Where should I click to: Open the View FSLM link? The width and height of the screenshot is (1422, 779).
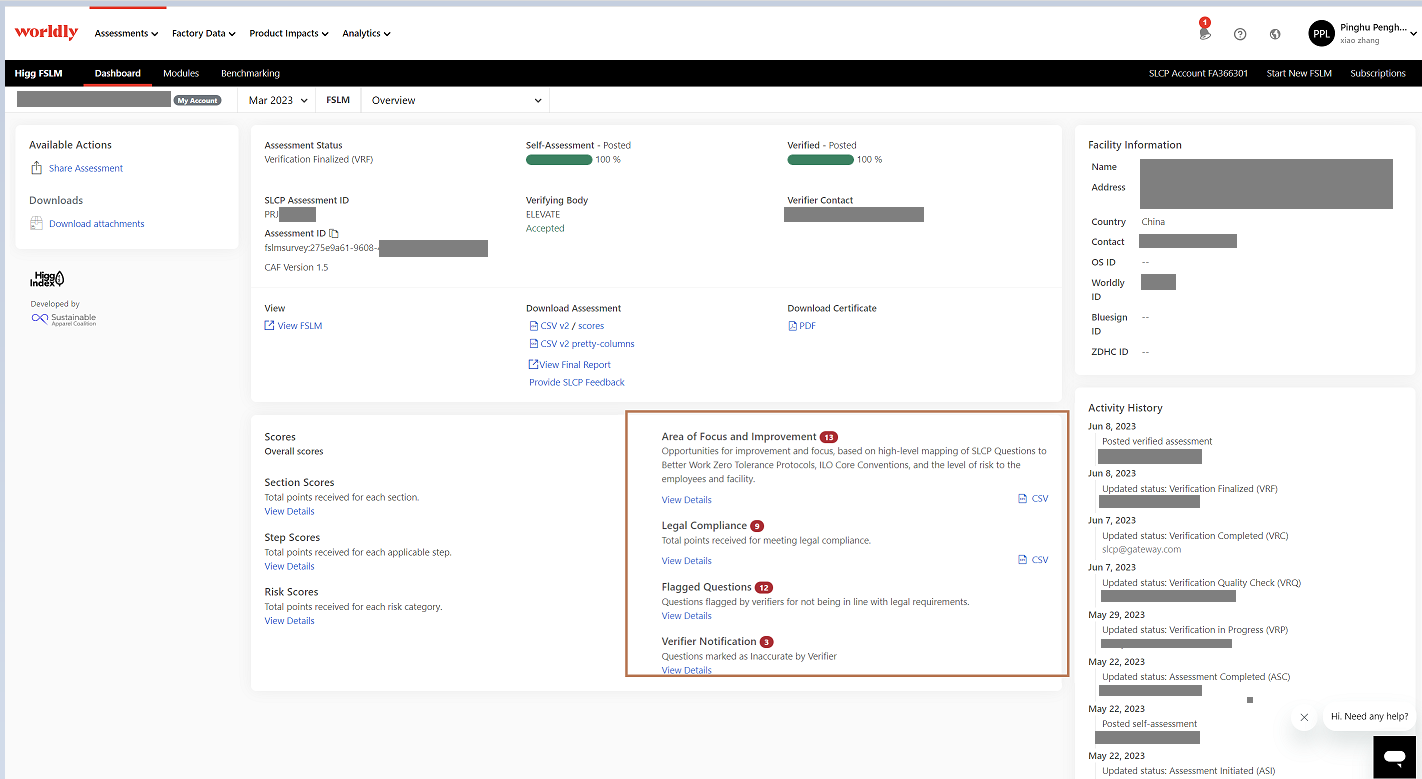coord(300,326)
